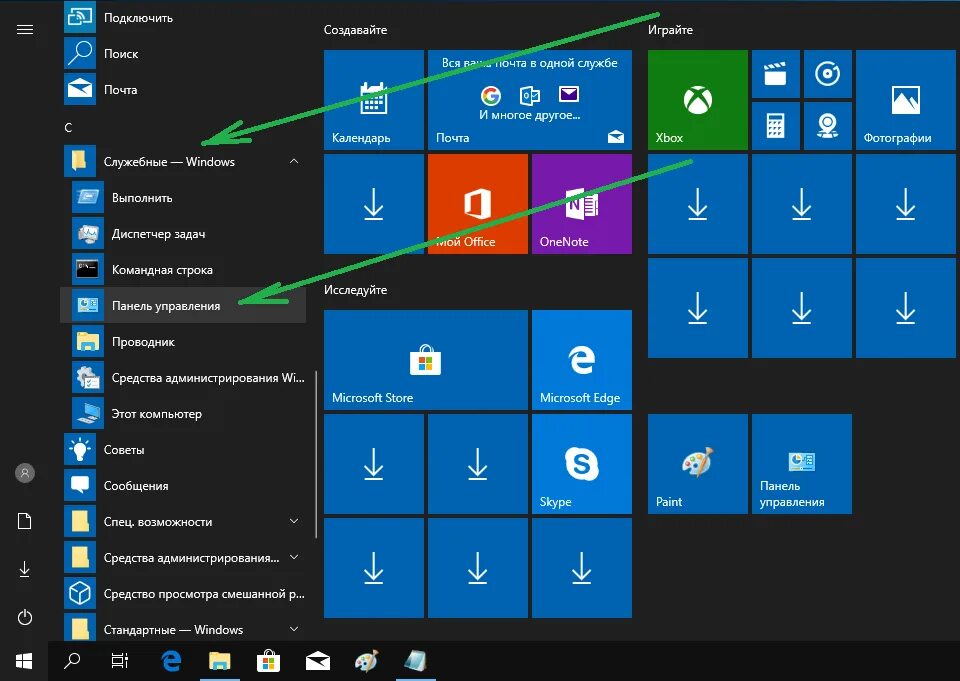This screenshot has height=681, width=960.
Task: Open the Maps webcam-pin small tile
Action: tap(828, 126)
